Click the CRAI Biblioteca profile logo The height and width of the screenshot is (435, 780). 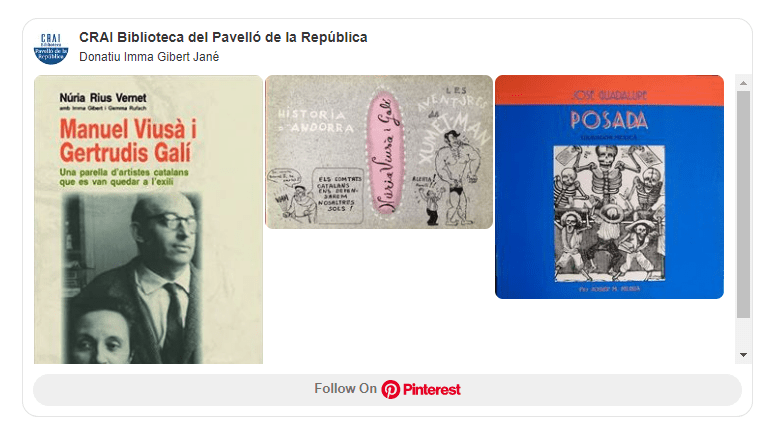[51, 48]
